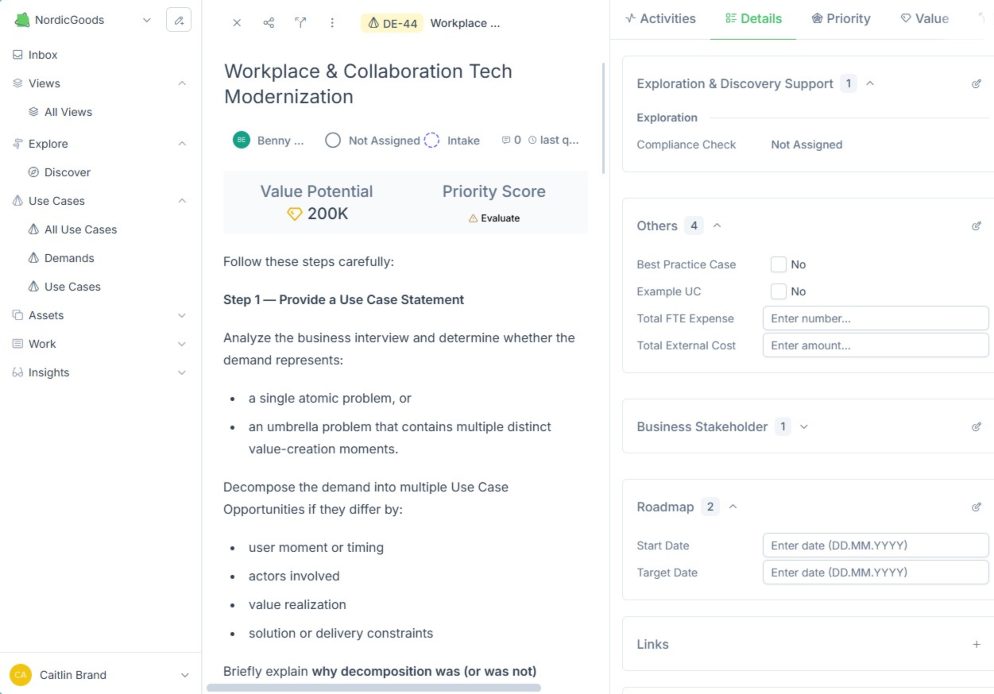Collapse the Explore sidebar section
This screenshot has height=694, width=994.
(x=182, y=144)
